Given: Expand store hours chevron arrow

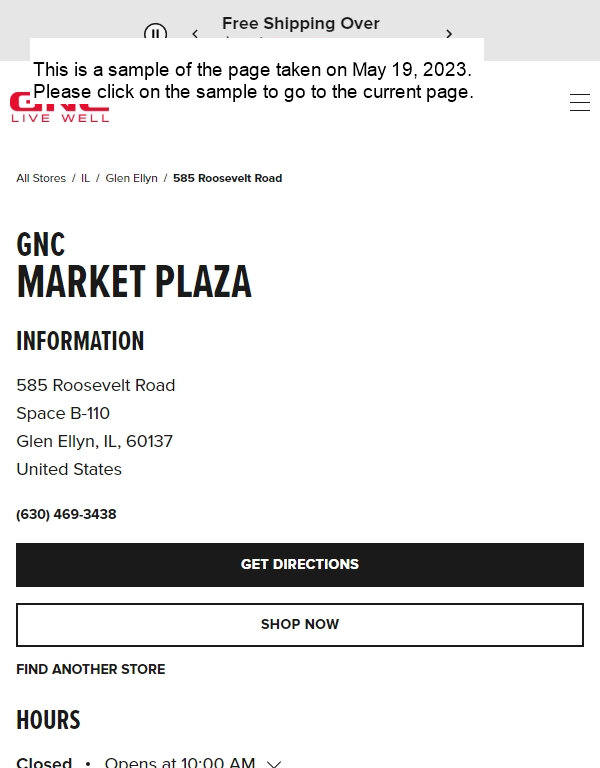Looking at the screenshot, I should pos(274,764).
